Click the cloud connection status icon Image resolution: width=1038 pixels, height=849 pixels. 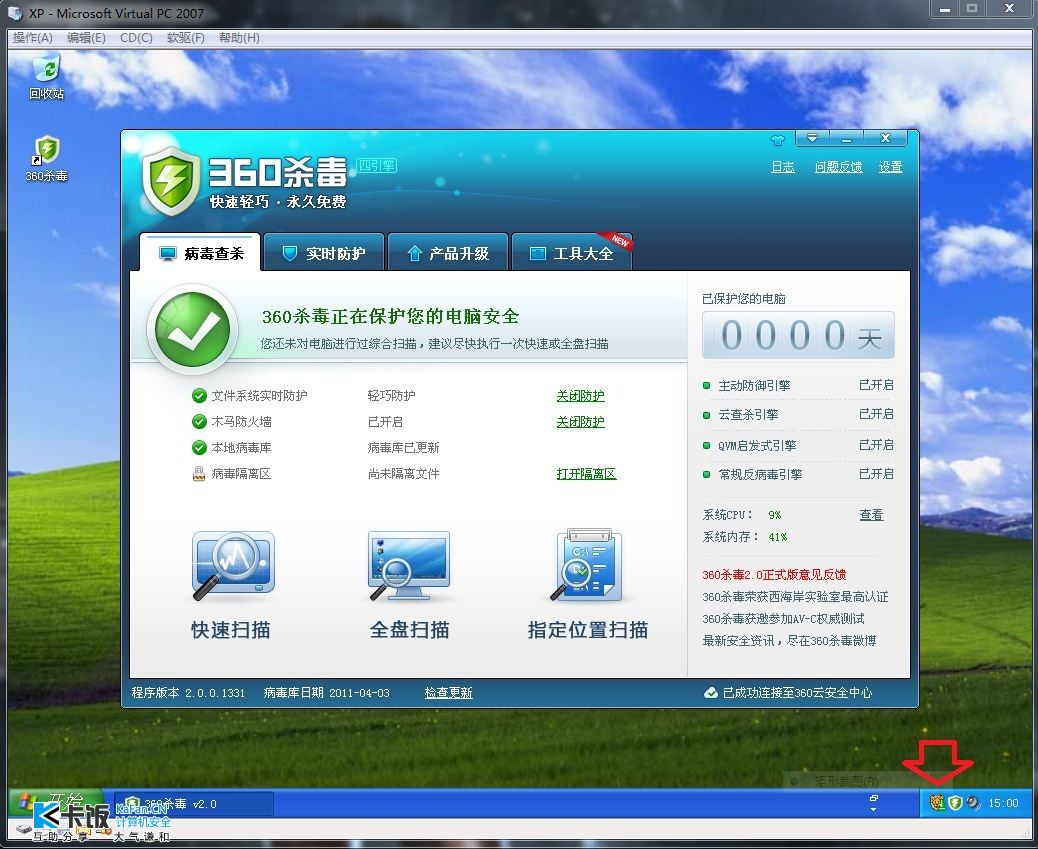pos(710,693)
